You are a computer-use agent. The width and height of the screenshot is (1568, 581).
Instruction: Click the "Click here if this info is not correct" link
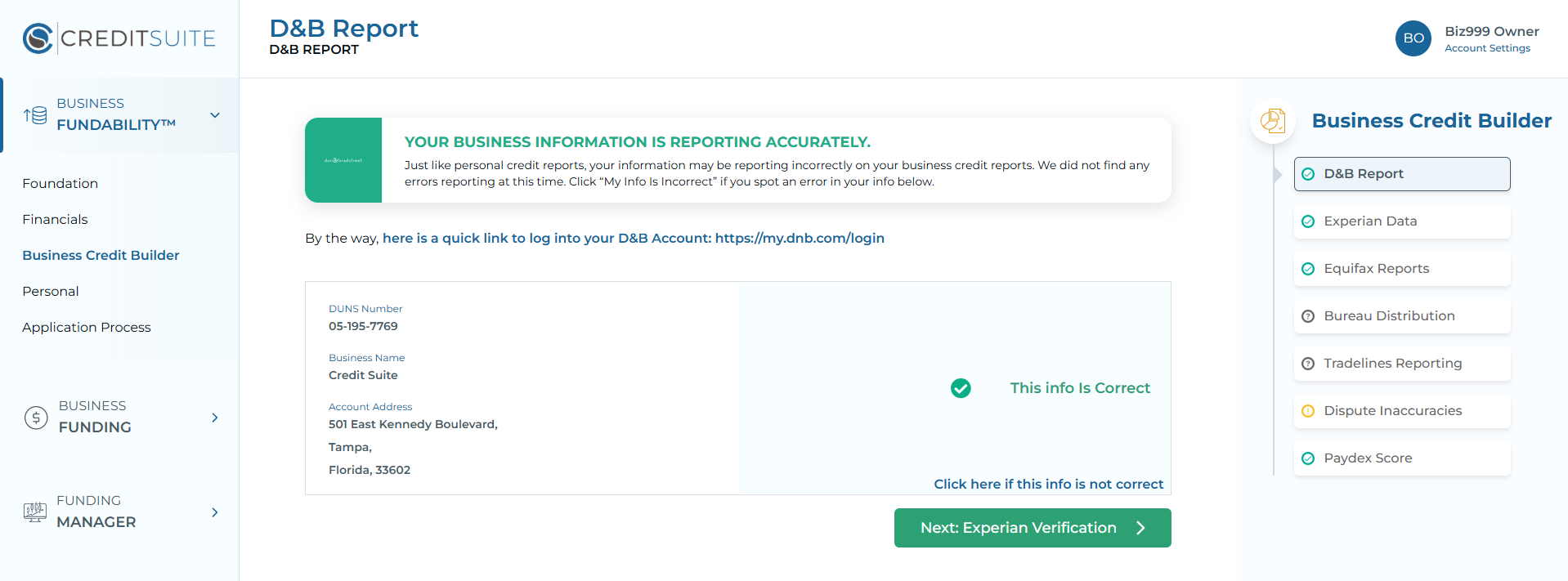(x=1048, y=485)
